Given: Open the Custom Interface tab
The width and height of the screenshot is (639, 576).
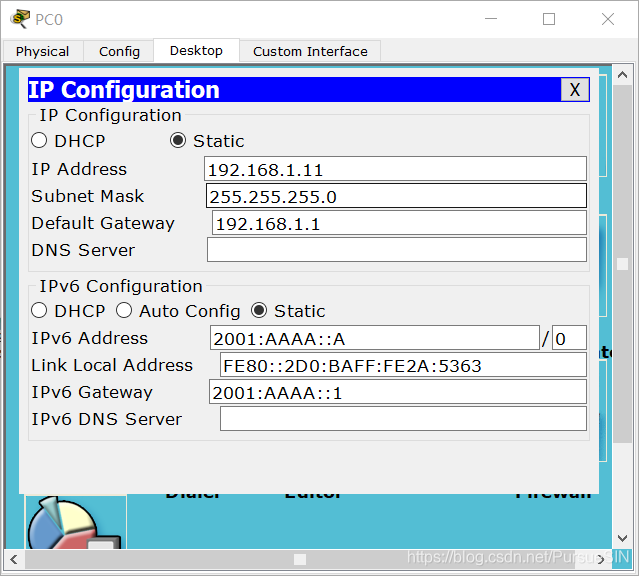Looking at the screenshot, I should coord(310,51).
